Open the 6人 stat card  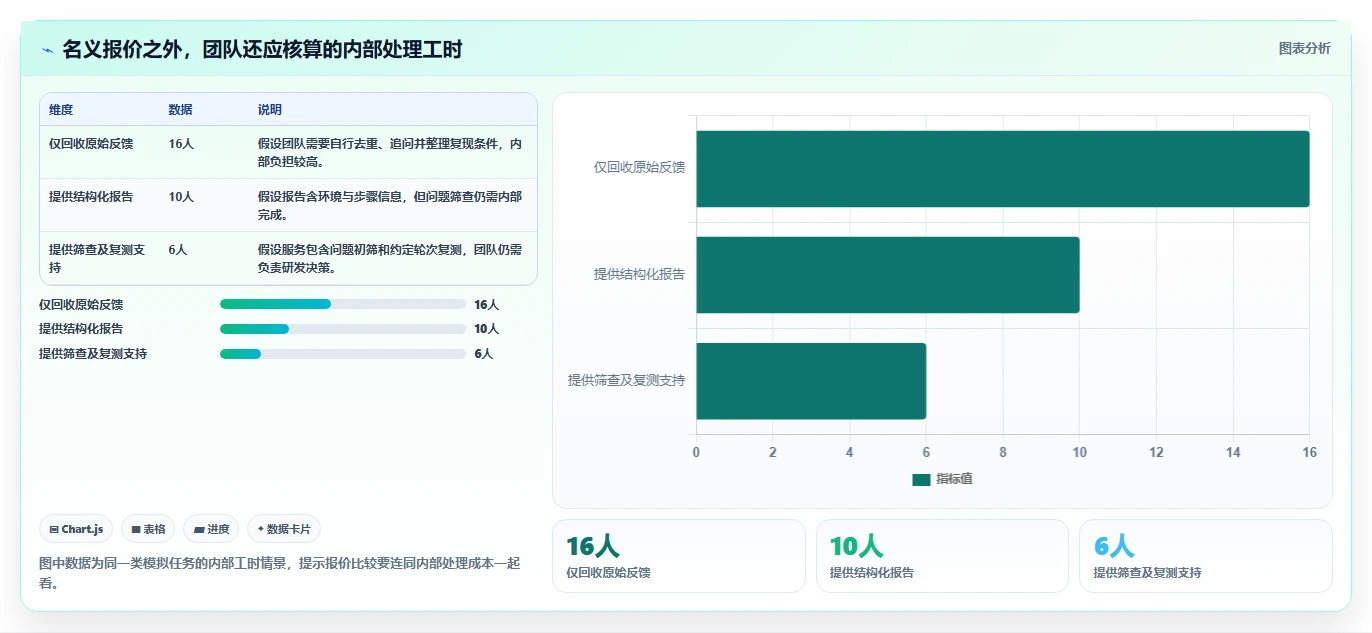[x=1206, y=556]
